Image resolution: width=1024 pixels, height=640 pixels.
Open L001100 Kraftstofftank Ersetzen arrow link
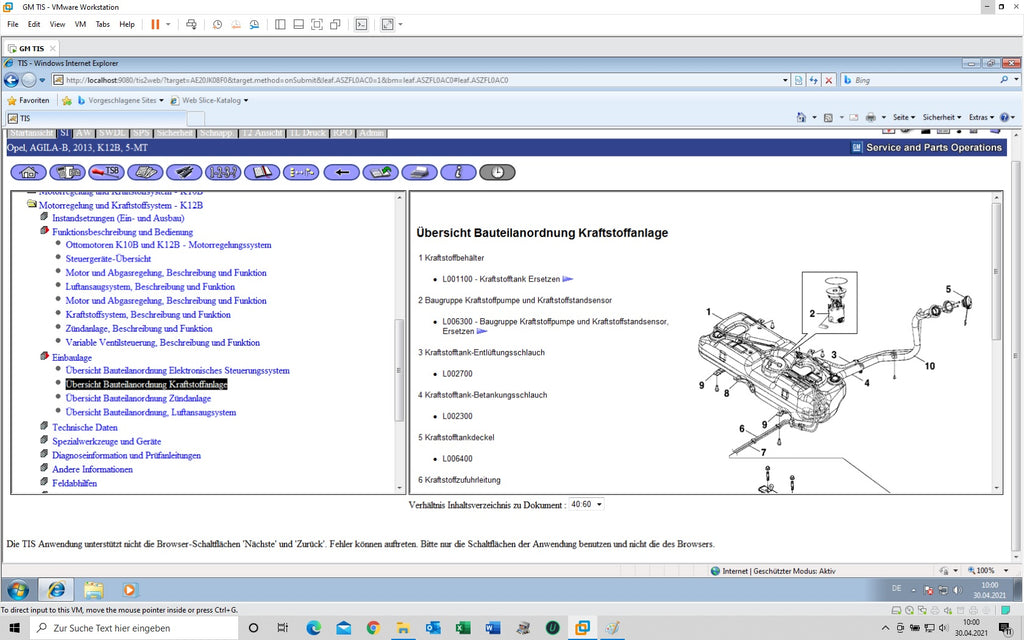(568, 279)
